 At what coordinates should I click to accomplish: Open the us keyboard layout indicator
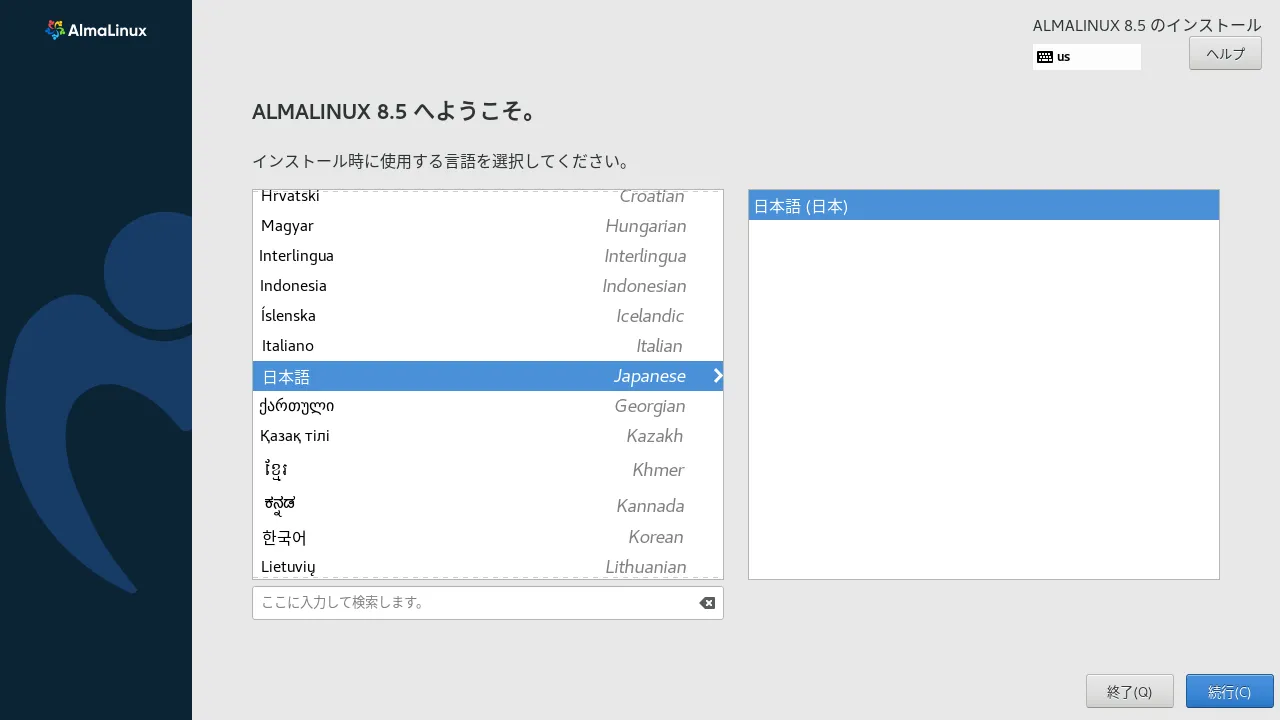(x=1087, y=57)
